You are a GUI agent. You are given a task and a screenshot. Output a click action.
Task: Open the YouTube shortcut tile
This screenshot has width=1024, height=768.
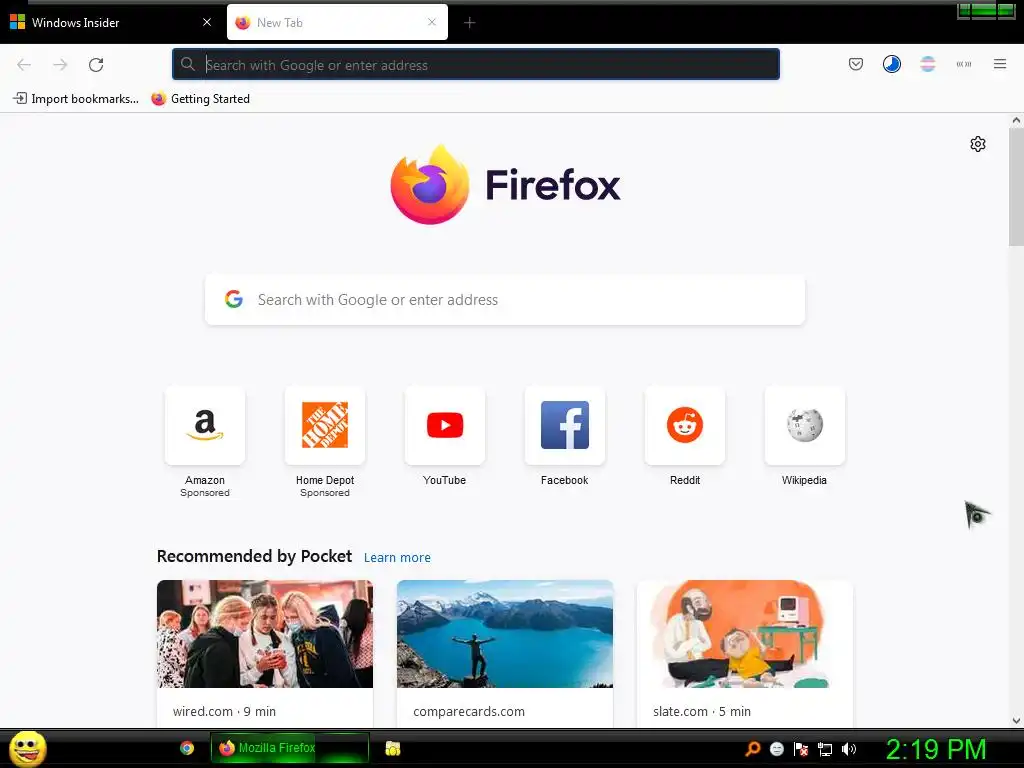click(x=445, y=425)
